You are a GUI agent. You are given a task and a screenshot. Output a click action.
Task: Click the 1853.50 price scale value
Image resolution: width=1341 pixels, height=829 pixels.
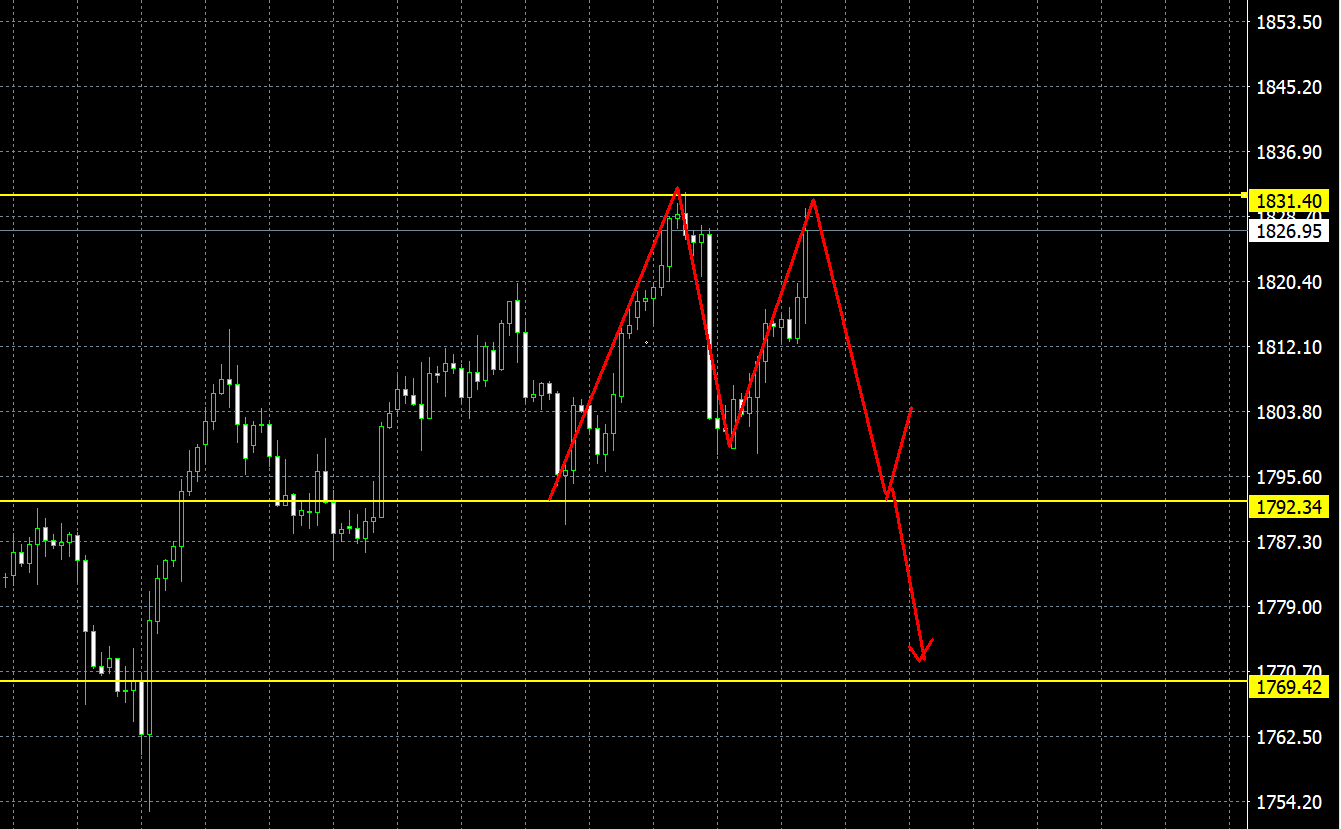coord(1289,22)
